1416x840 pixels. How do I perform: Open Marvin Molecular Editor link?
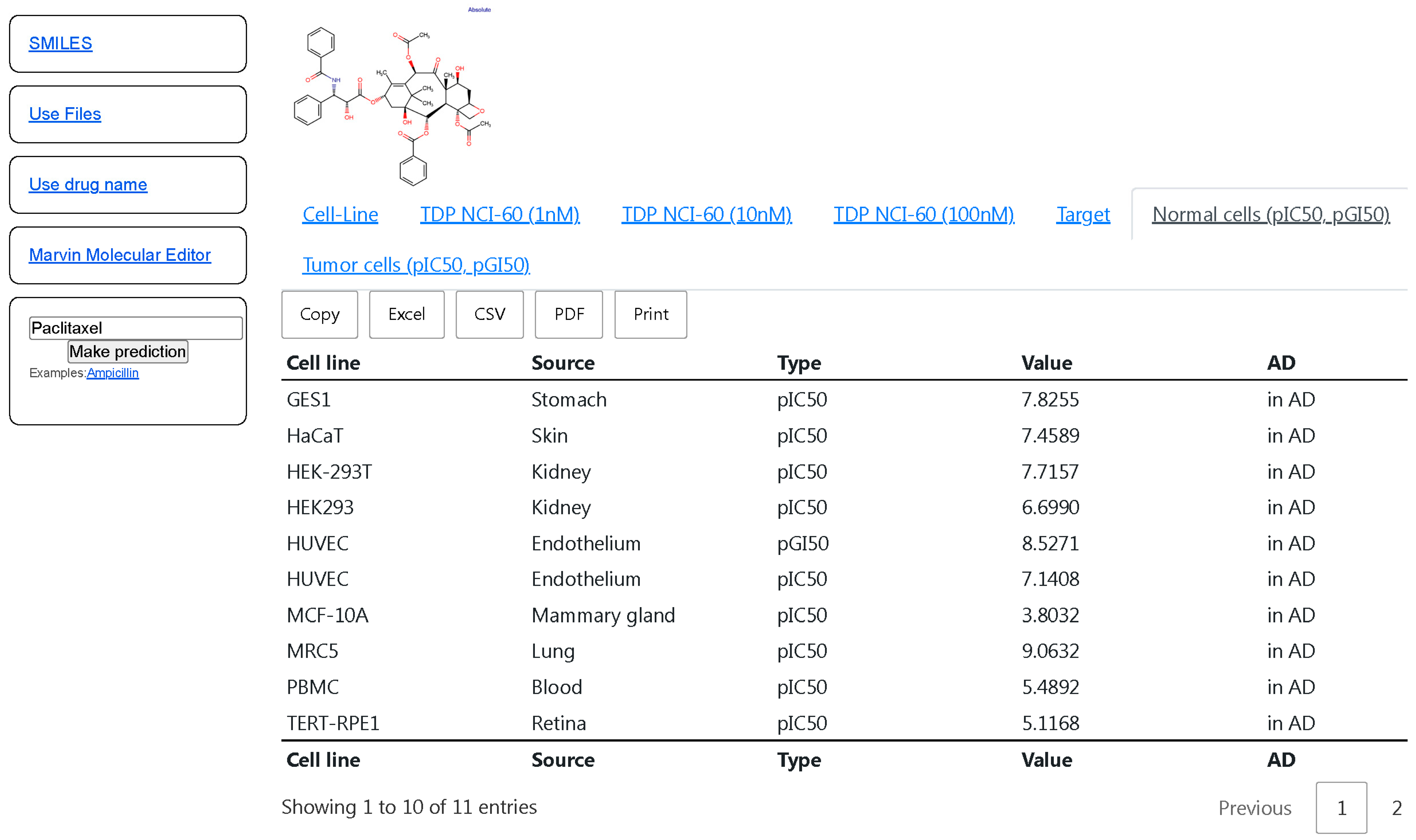120,255
